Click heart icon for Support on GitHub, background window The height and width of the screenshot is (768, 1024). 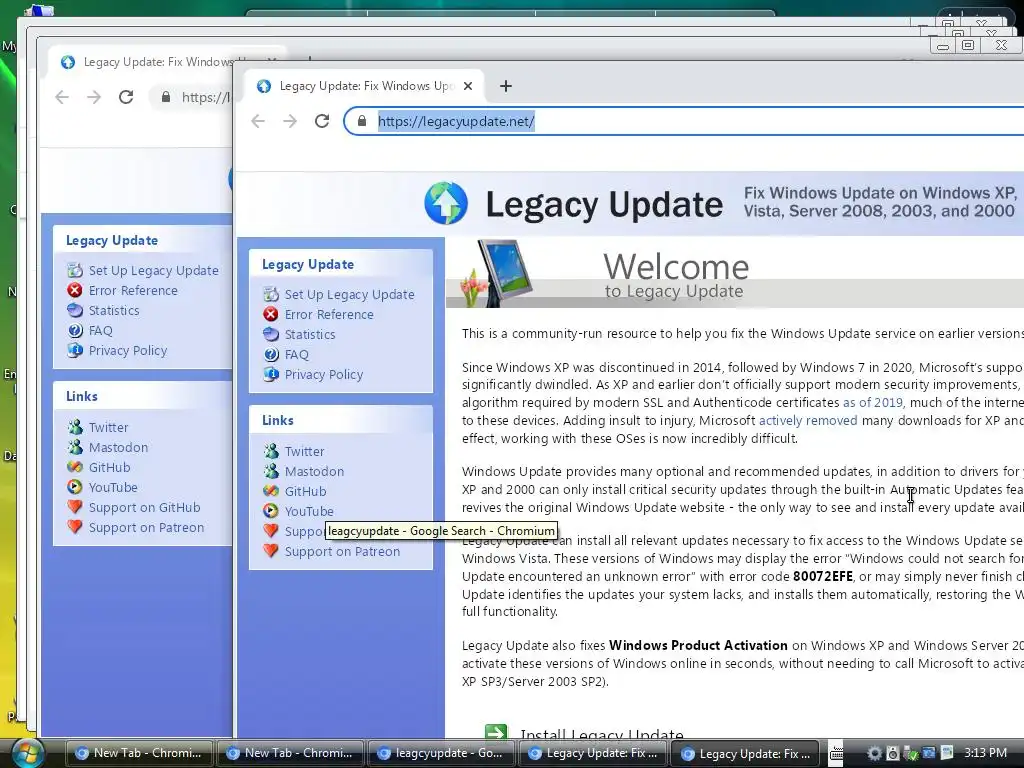75,507
